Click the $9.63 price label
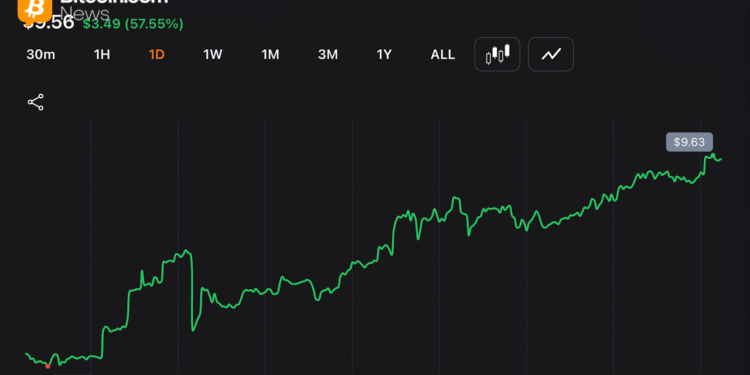Screen dimensions: 750x375 689,142
